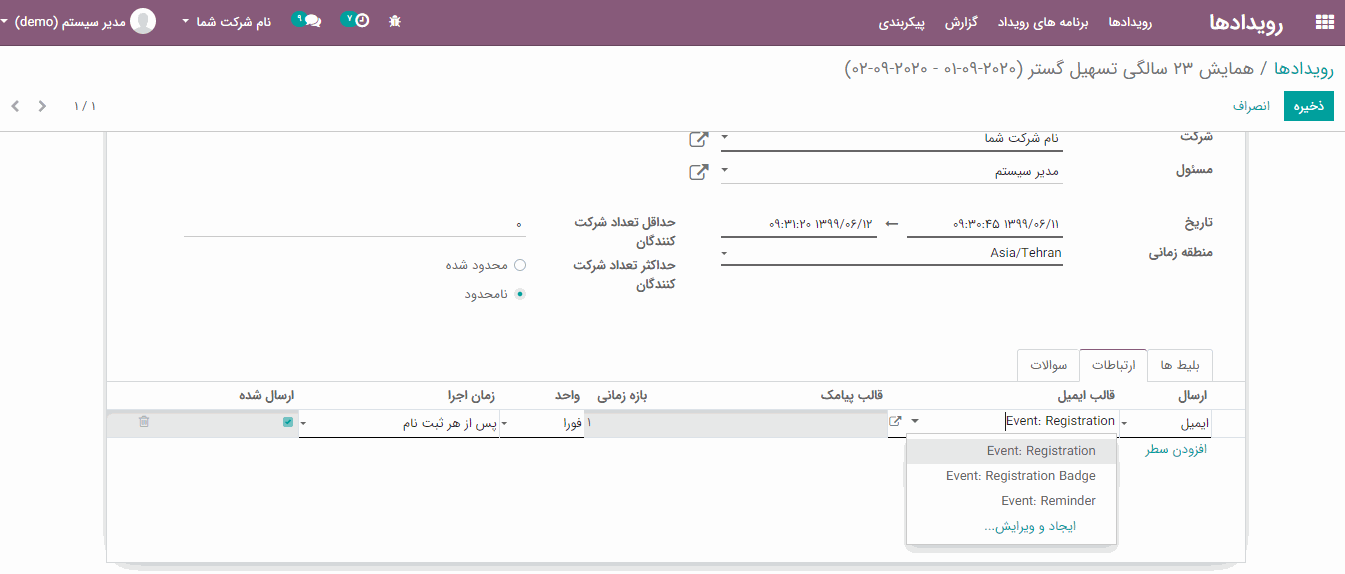Open external link for company field
The width and height of the screenshot is (1345, 574).
[x=699, y=139]
